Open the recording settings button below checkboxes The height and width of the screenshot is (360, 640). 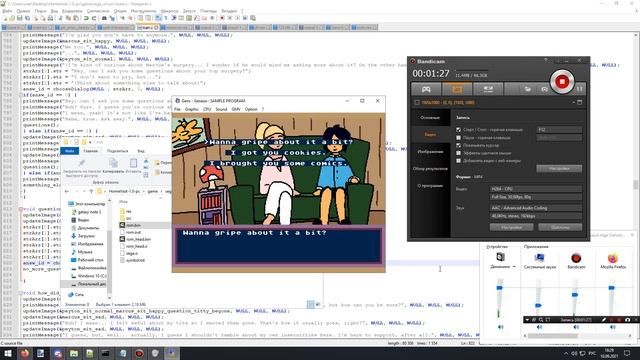[559, 168]
